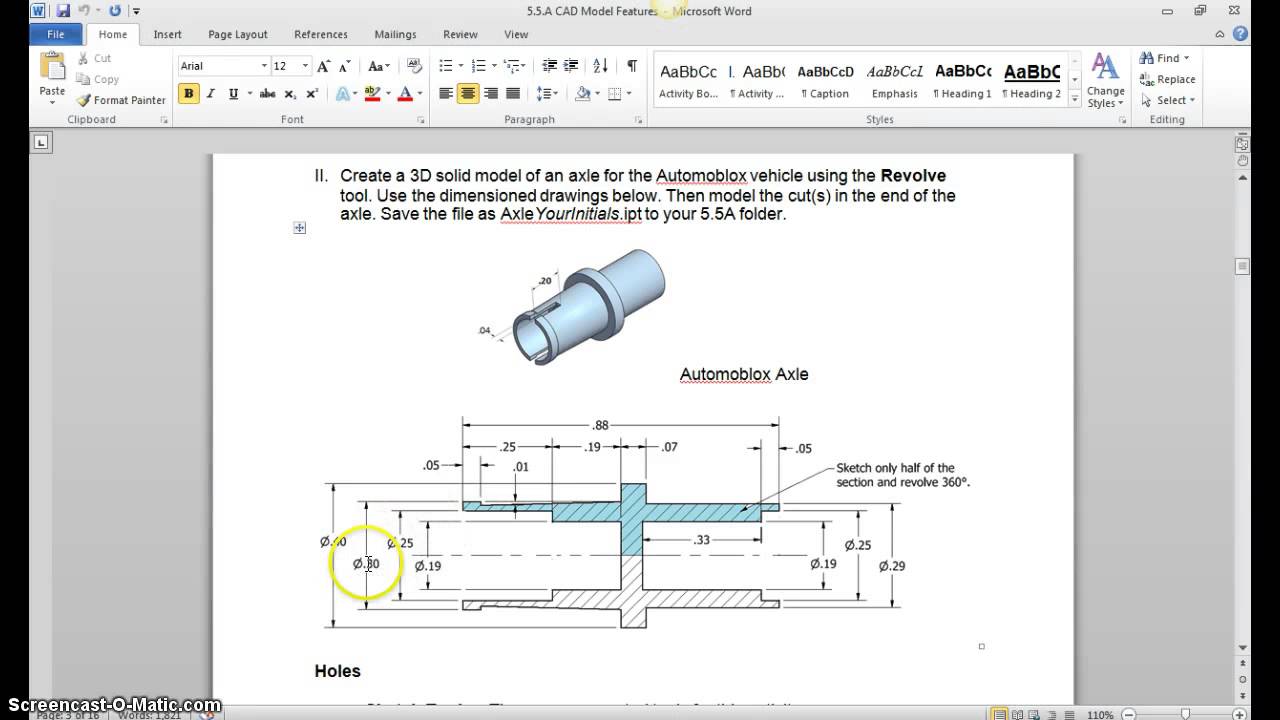Zoom out with the minus button
Viewport: 1280px width, 720px height.
1127,715
